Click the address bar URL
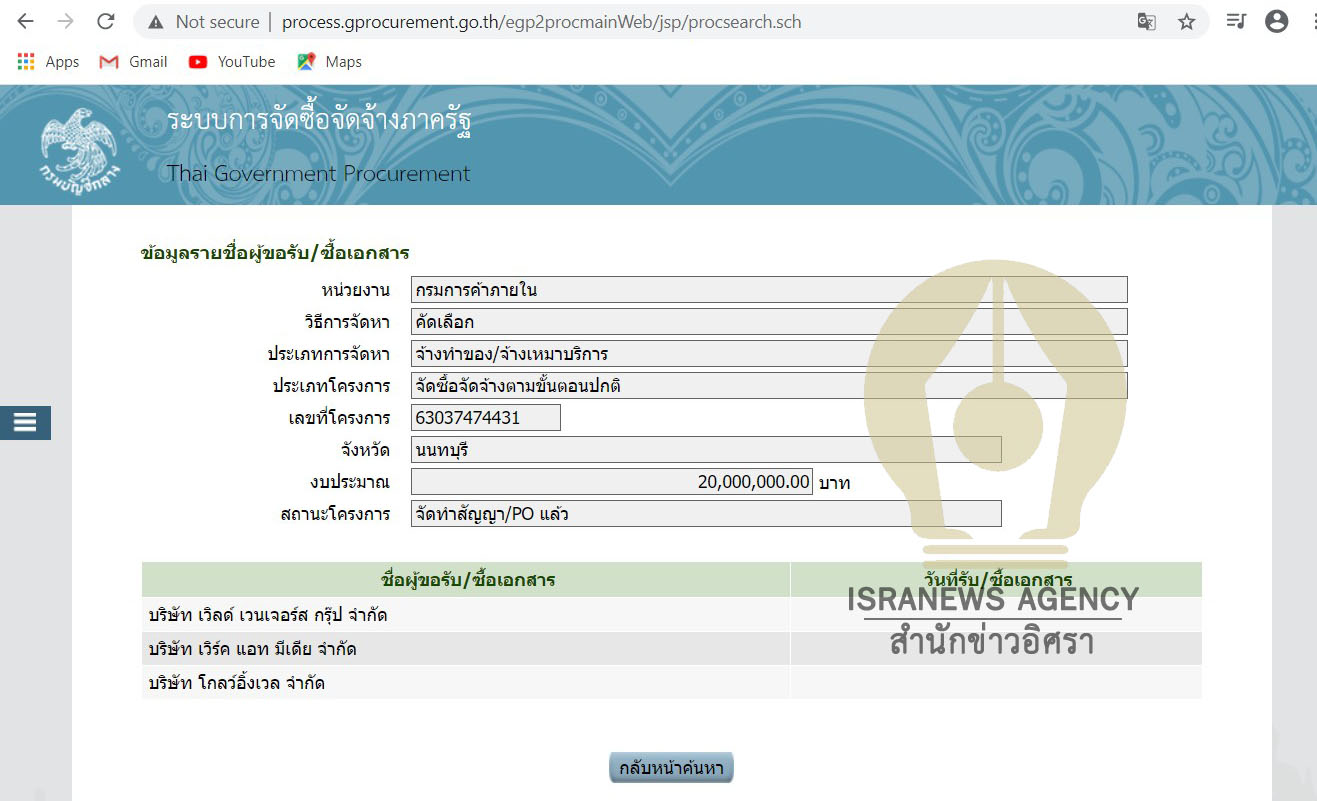The image size is (1317, 801). pyautogui.click(x=540, y=22)
